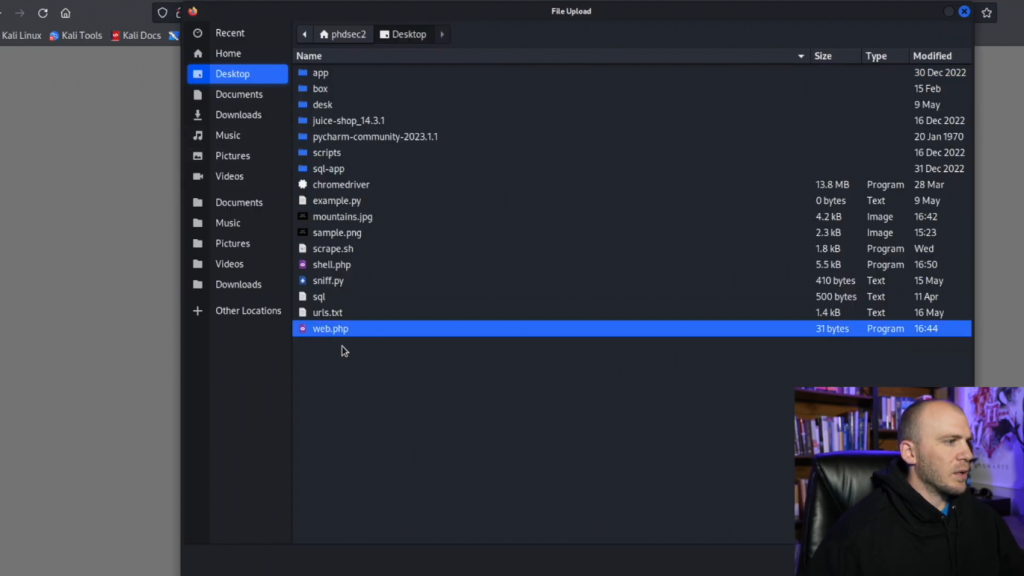Image resolution: width=1024 pixels, height=576 pixels.
Task: Open Documents with page icon in sidebar
Action: click(237, 94)
